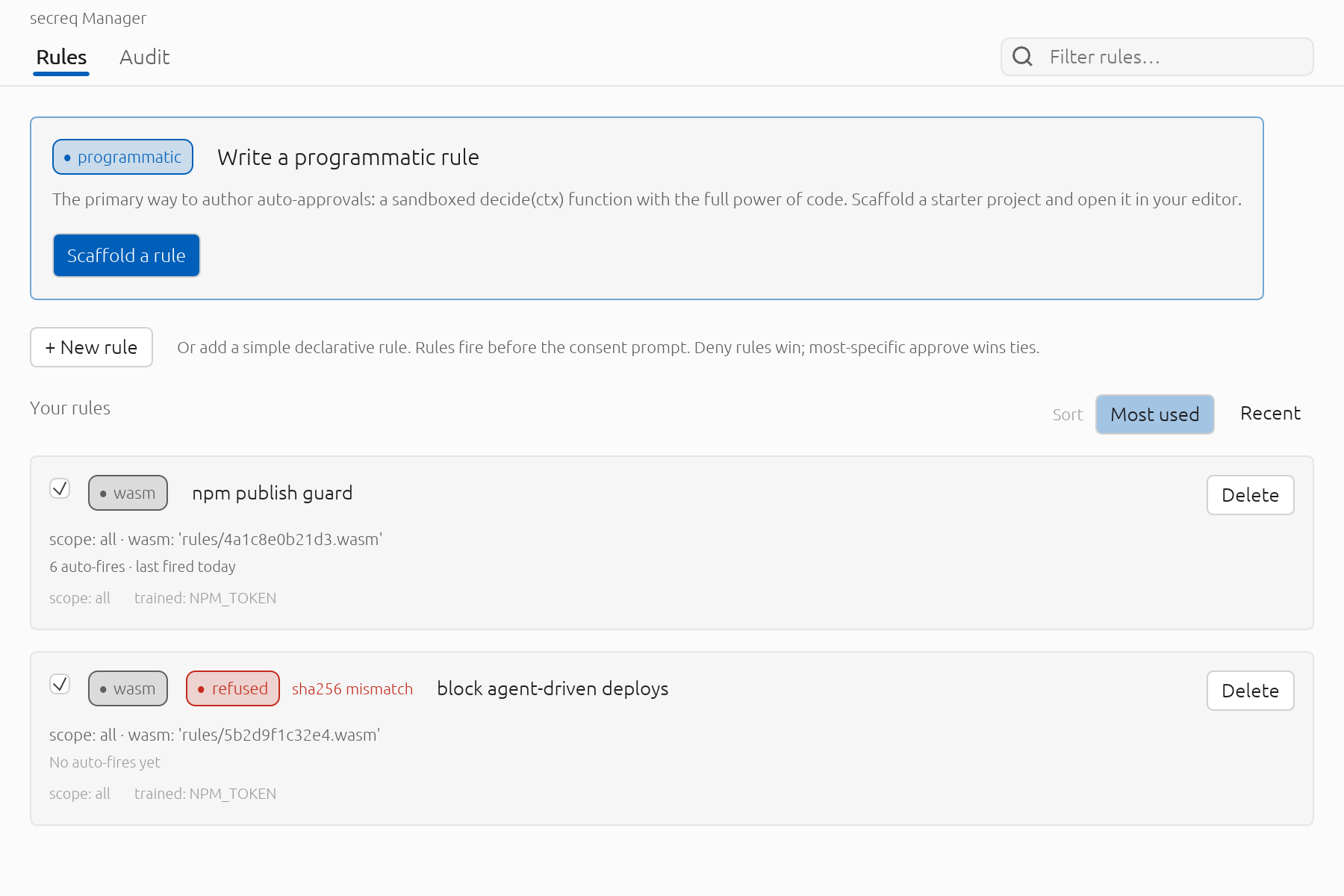Click Scaffold a rule button
The height and width of the screenshot is (896, 1344).
point(126,255)
